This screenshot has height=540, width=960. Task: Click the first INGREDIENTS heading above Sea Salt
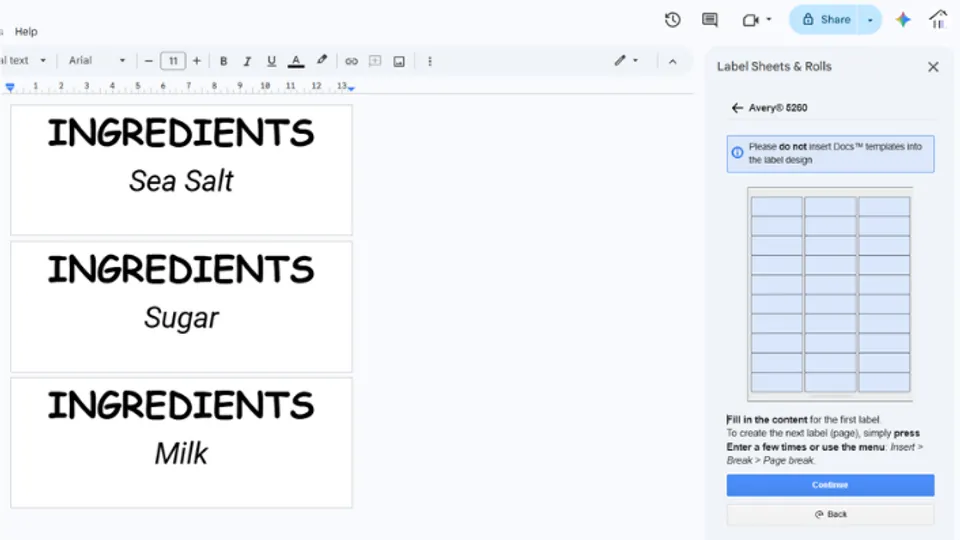(181, 133)
